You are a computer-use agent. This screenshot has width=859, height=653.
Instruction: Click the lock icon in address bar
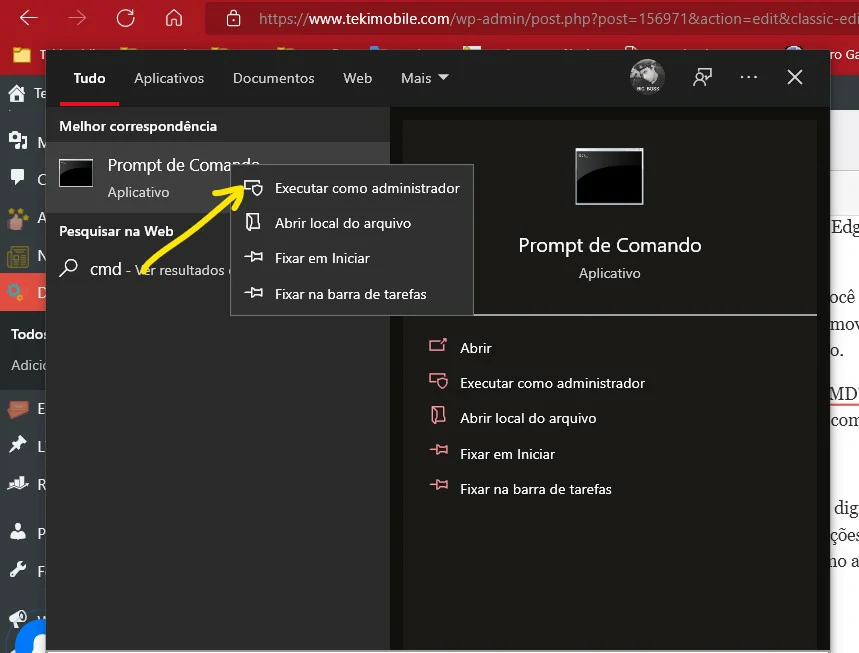(233, 19)
